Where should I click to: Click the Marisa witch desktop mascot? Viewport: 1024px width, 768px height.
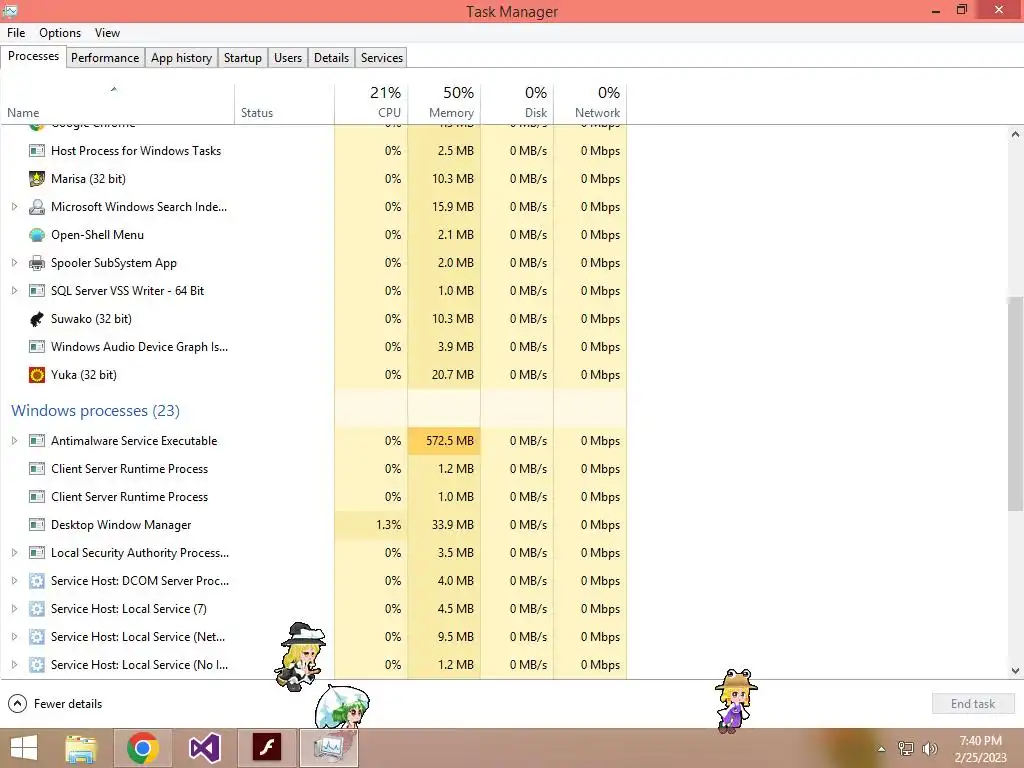coord(301,656)
